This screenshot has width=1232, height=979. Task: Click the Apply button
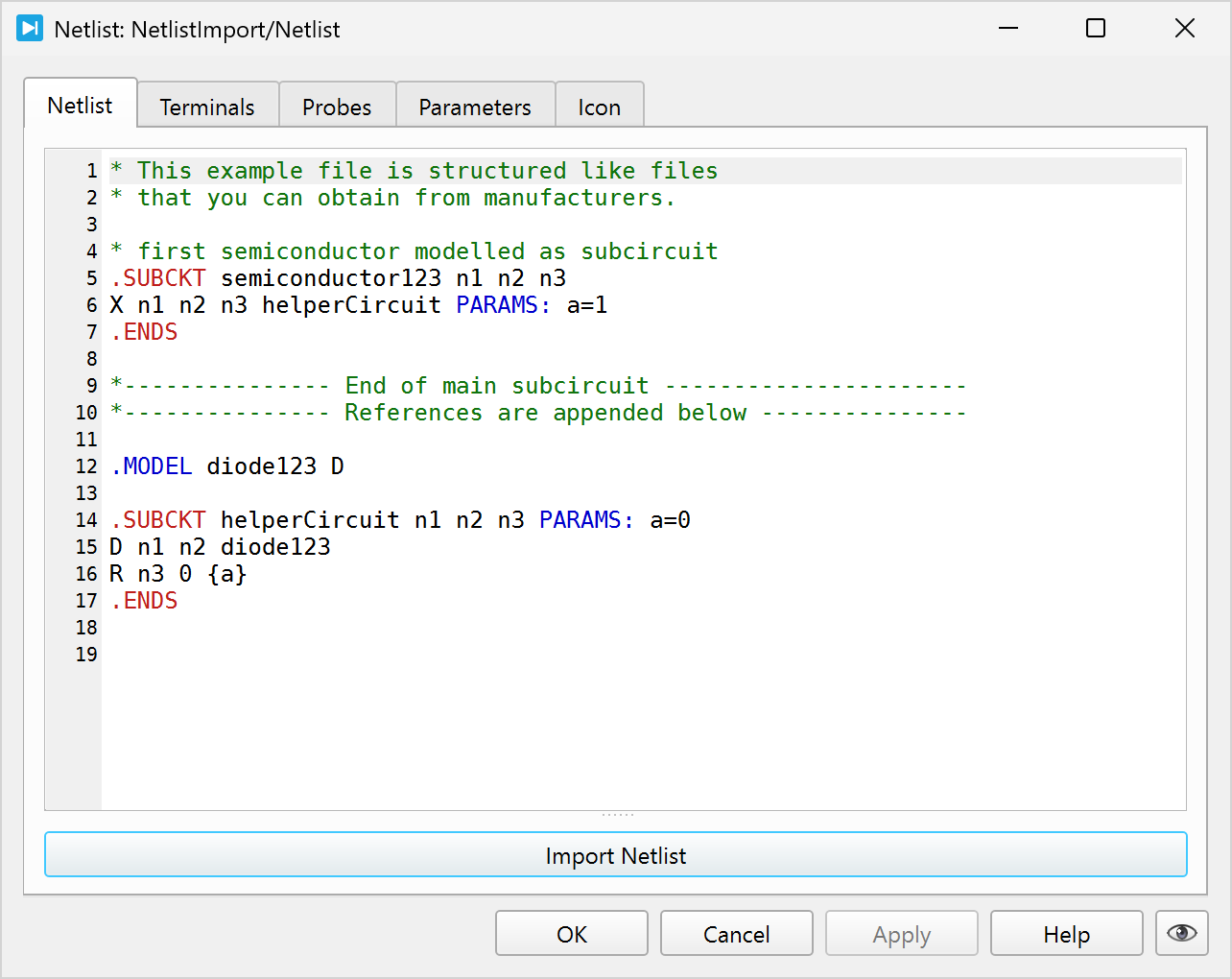902,934
